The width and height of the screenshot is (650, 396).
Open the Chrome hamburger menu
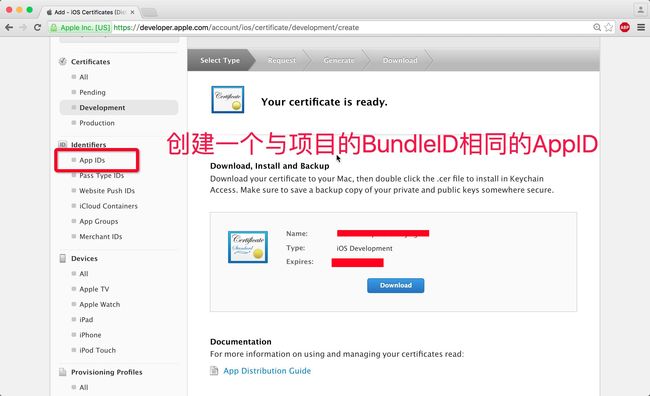coord(641,27)
